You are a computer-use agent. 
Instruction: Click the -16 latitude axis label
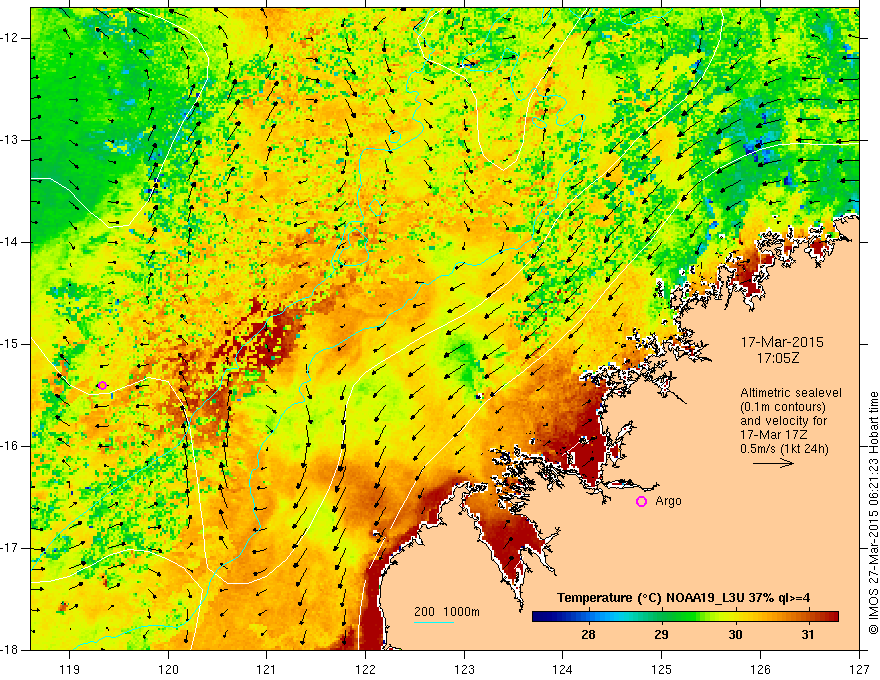point(11,446)
